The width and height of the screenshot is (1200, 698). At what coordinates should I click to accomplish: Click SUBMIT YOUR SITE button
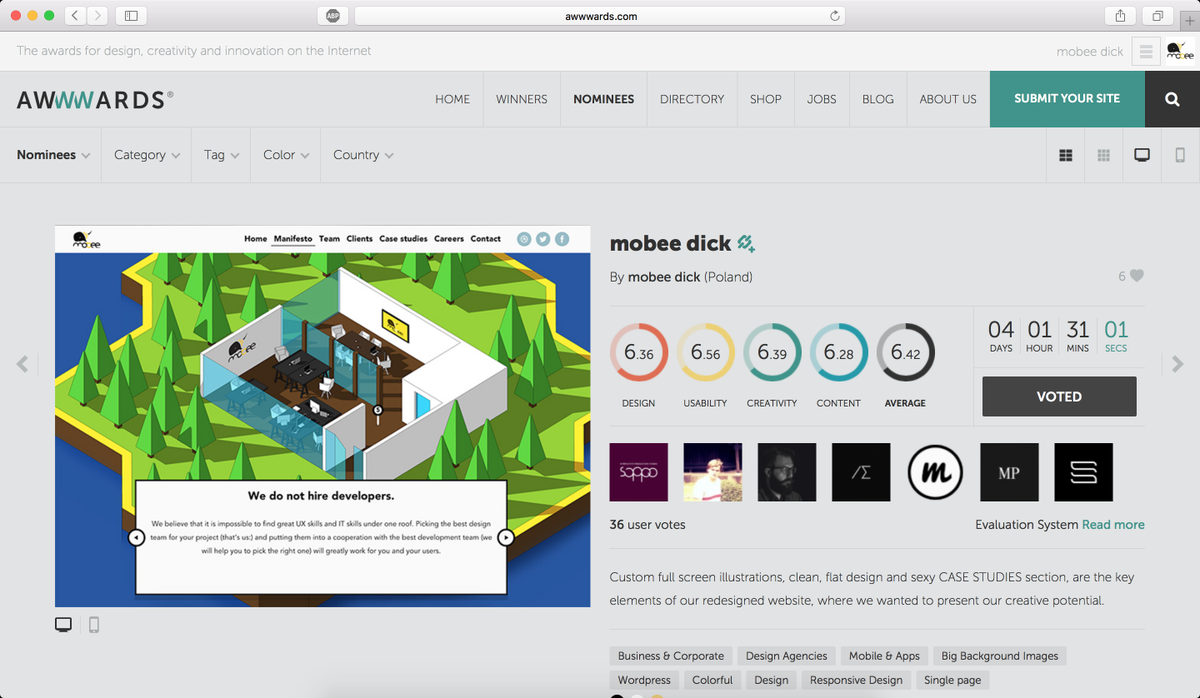pyautogui.click(x=1067, y=99)
